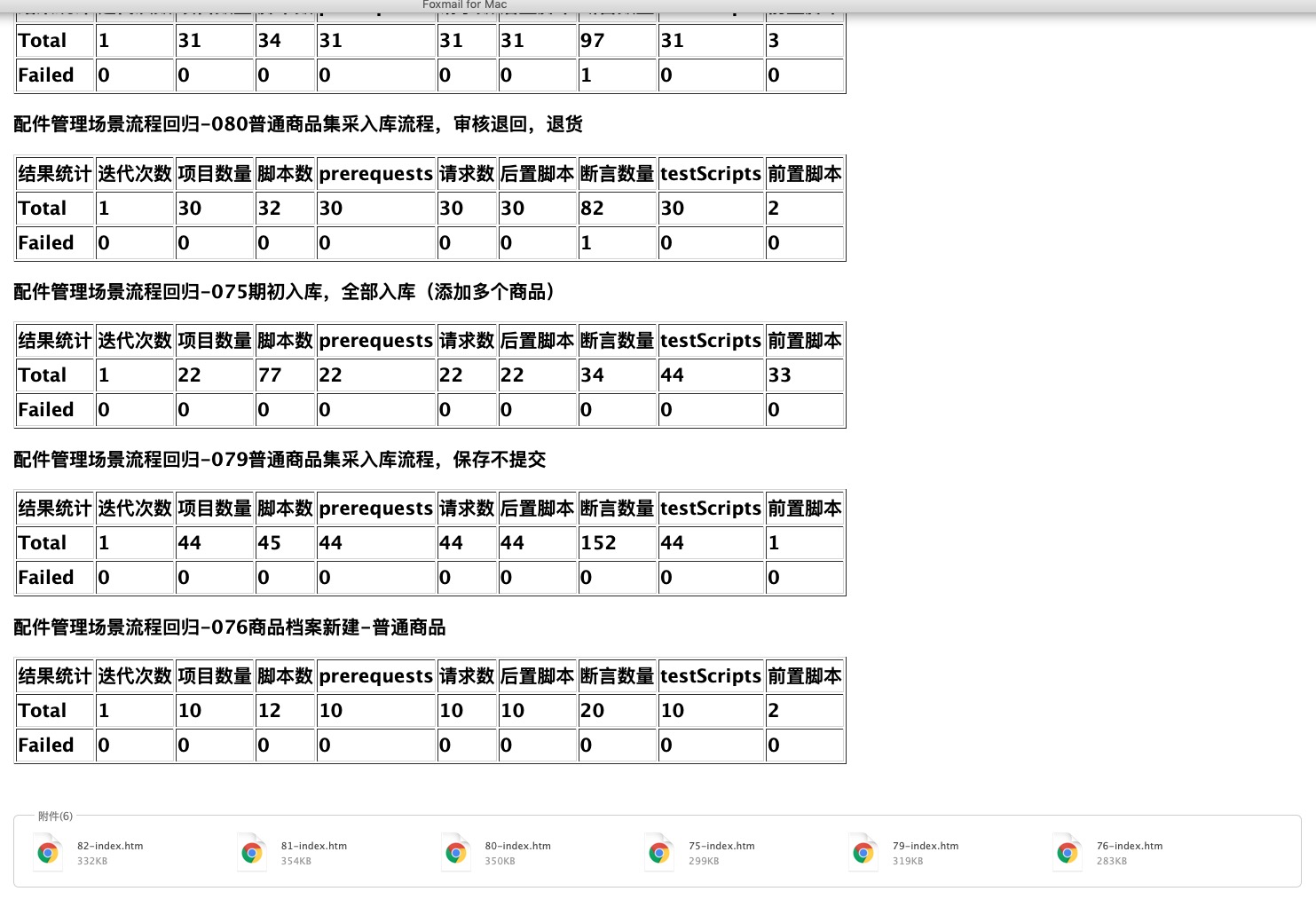Click the 前置脚本 header in 076 table
Viewport: 1316px width, 923px height.
point(805,676)
